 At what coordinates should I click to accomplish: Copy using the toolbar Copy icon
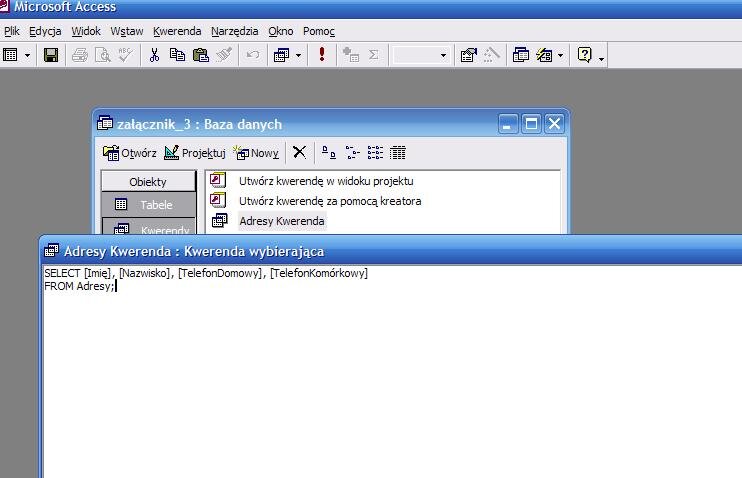coord(177,55)
